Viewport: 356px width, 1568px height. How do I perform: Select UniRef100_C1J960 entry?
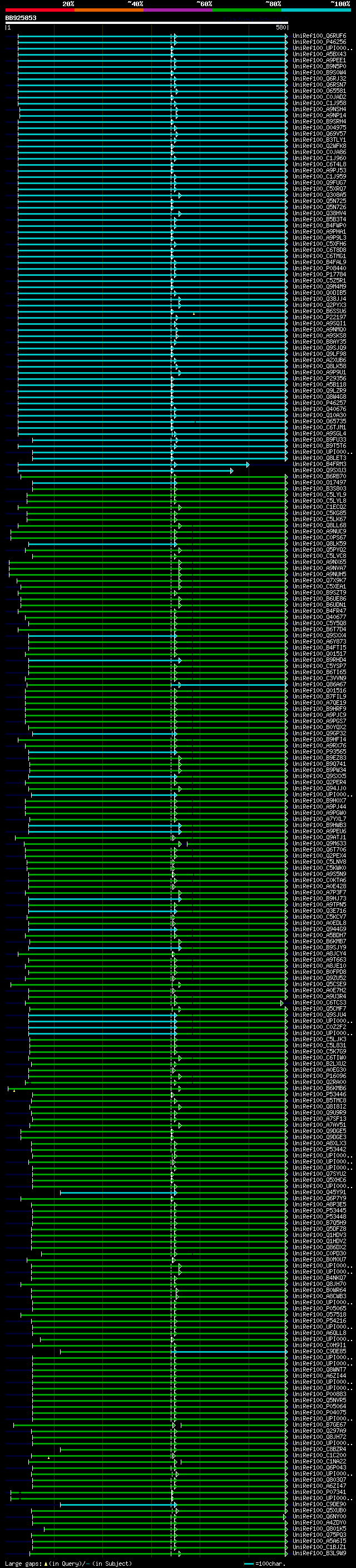pyautogui.click(x=319, y=159)
